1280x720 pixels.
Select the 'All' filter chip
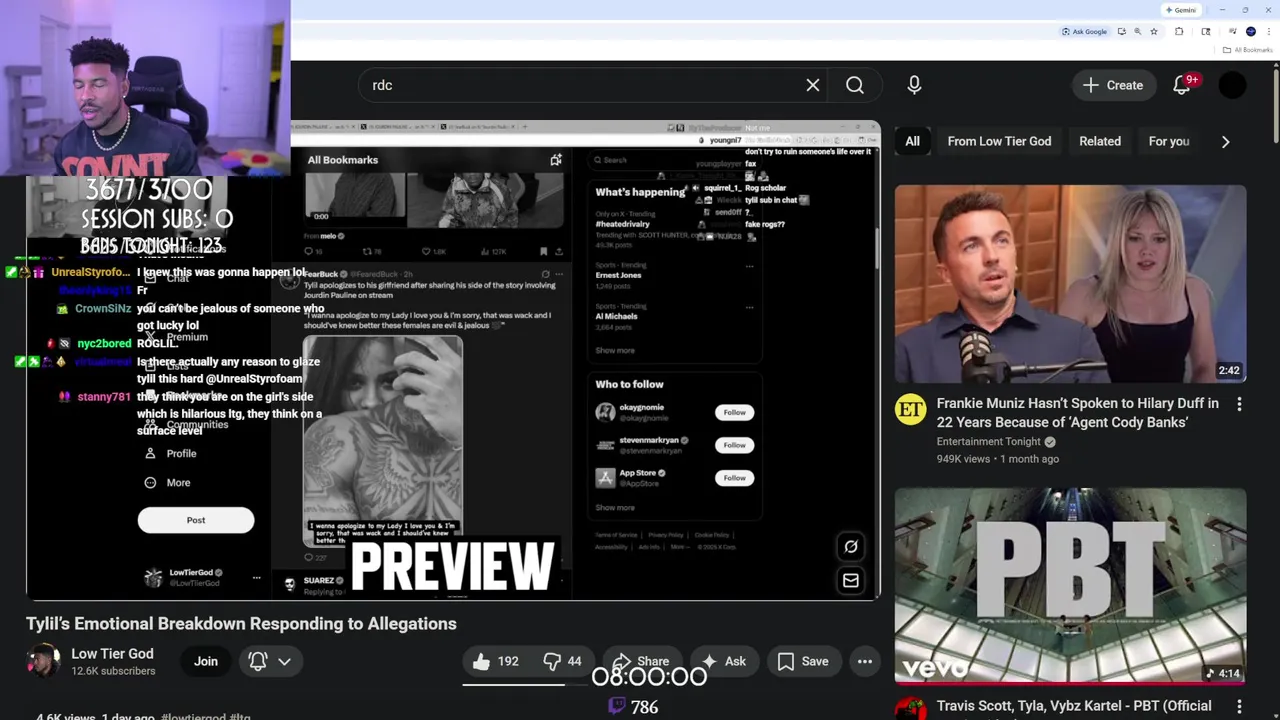tap(912, 141)
